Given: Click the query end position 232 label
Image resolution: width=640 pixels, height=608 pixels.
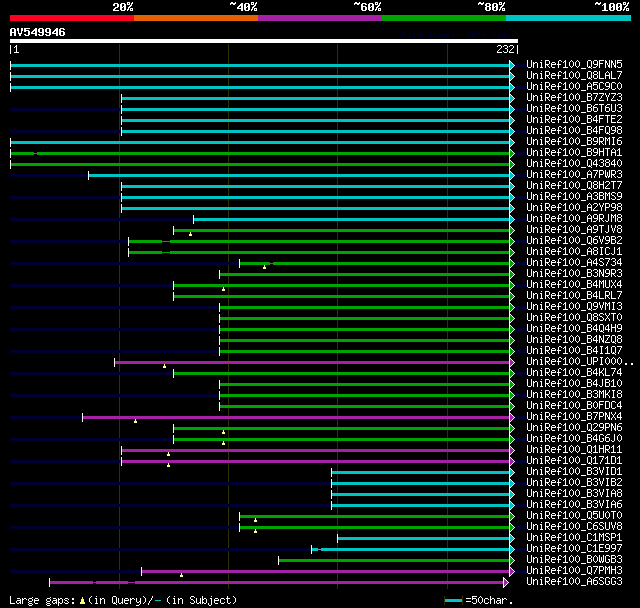Looking at the screenshot, I should (x=505, y=49).
